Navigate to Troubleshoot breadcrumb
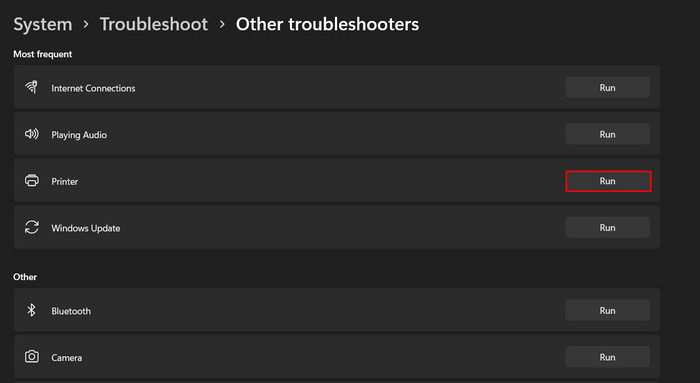This screenshot has width=700, height=383. 154,24
